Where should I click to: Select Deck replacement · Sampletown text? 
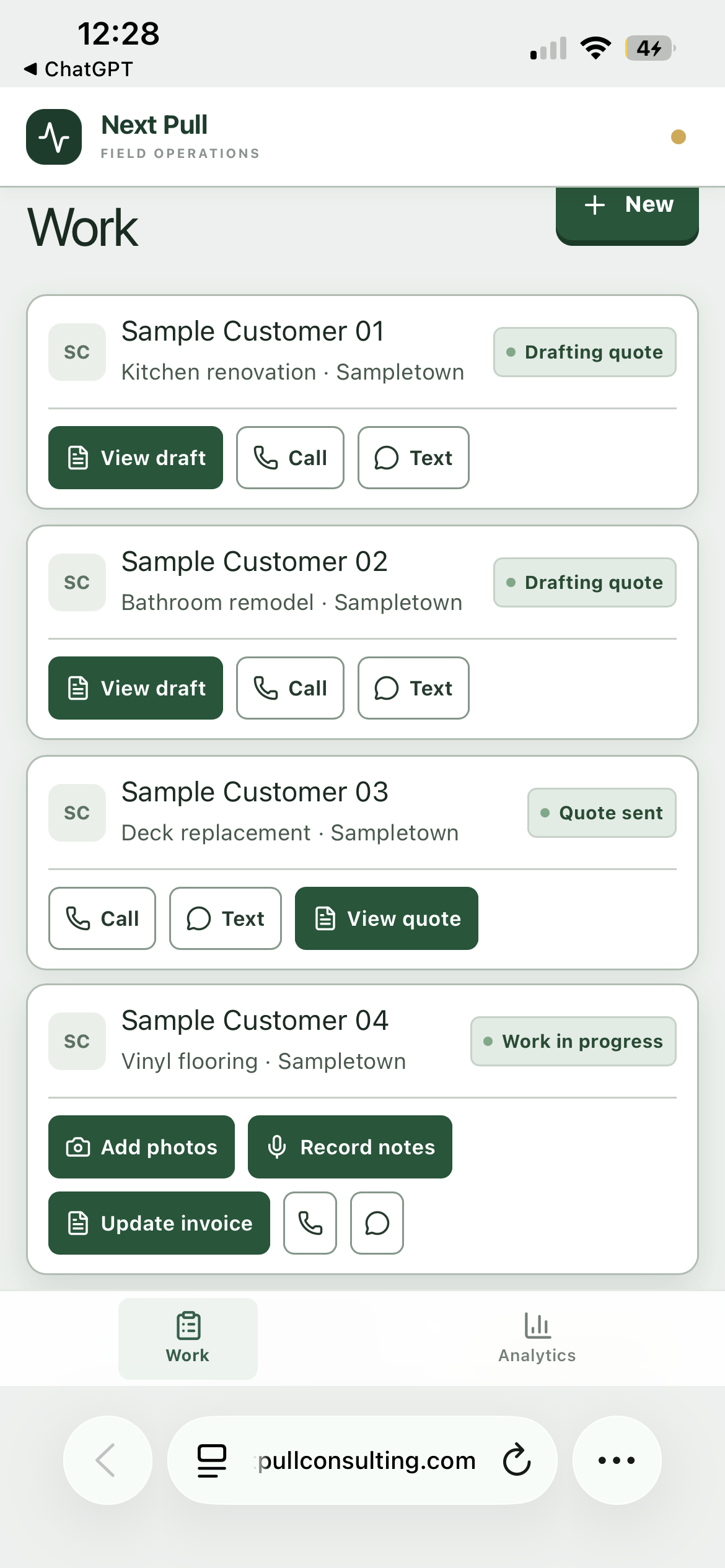pos(290,833)
